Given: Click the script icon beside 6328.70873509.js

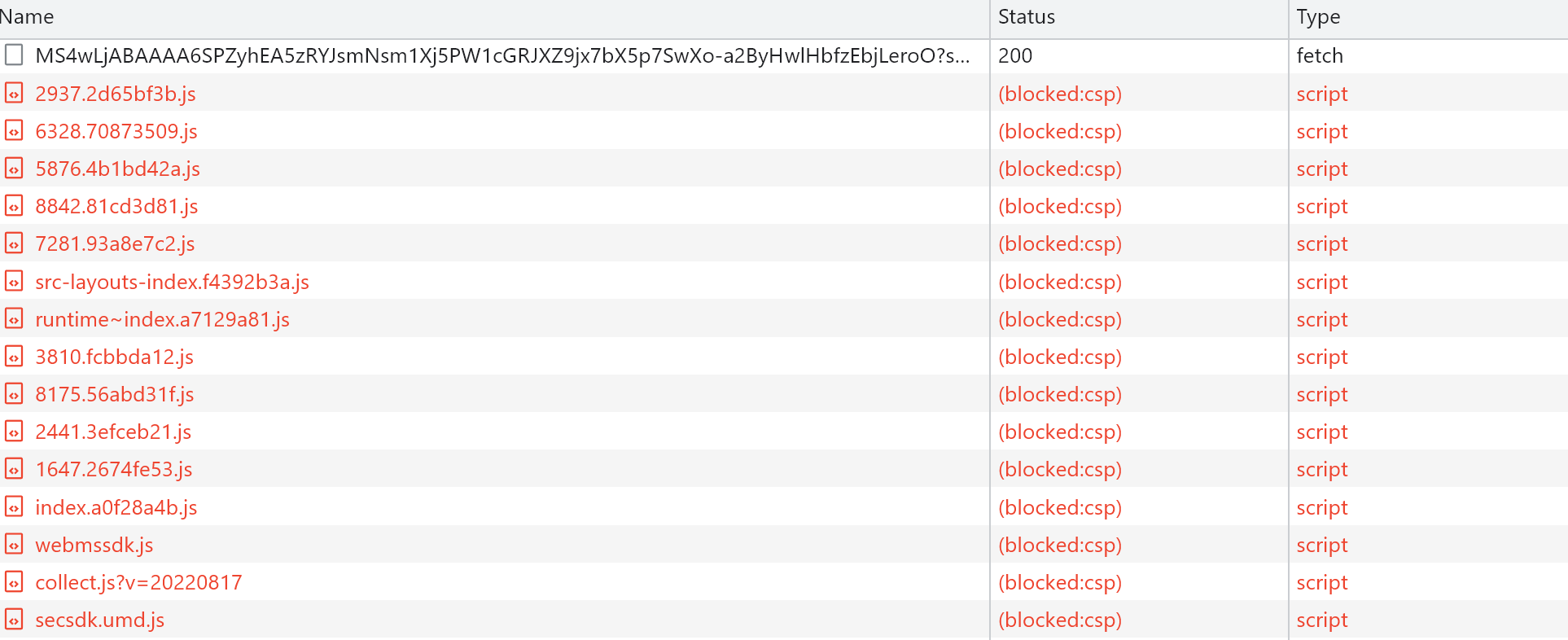Looking at the screenshot, I should 14,131.
